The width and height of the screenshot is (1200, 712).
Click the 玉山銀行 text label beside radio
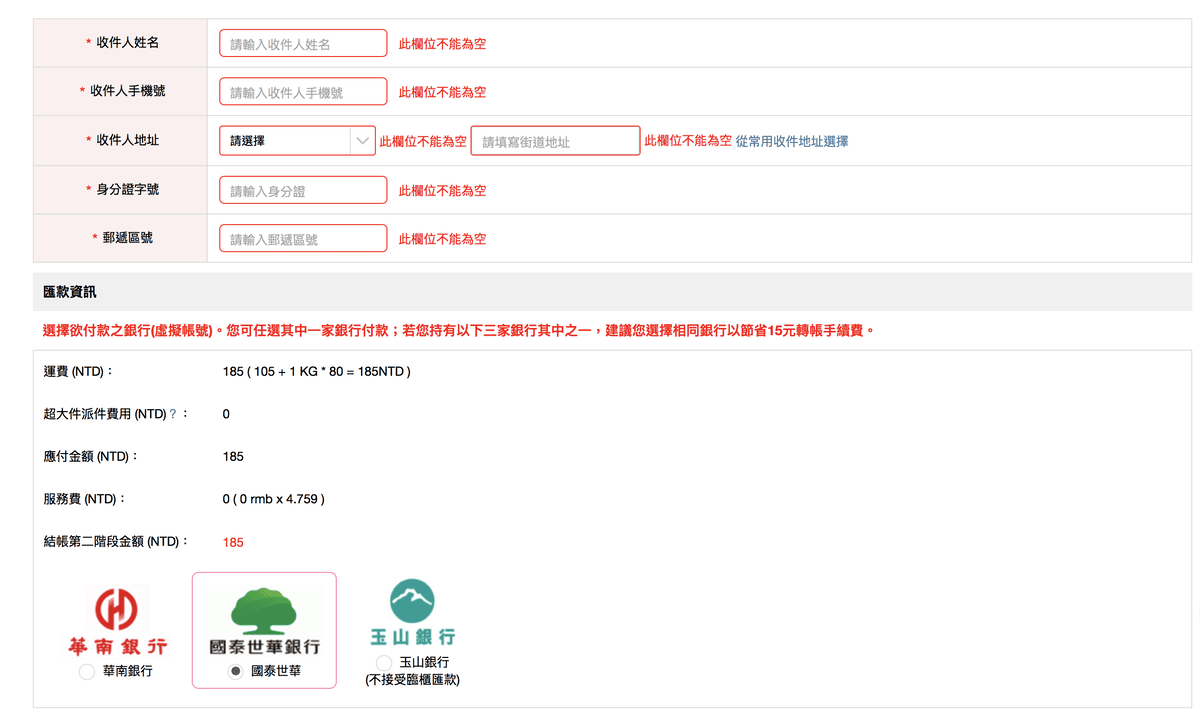click(424, 663)
